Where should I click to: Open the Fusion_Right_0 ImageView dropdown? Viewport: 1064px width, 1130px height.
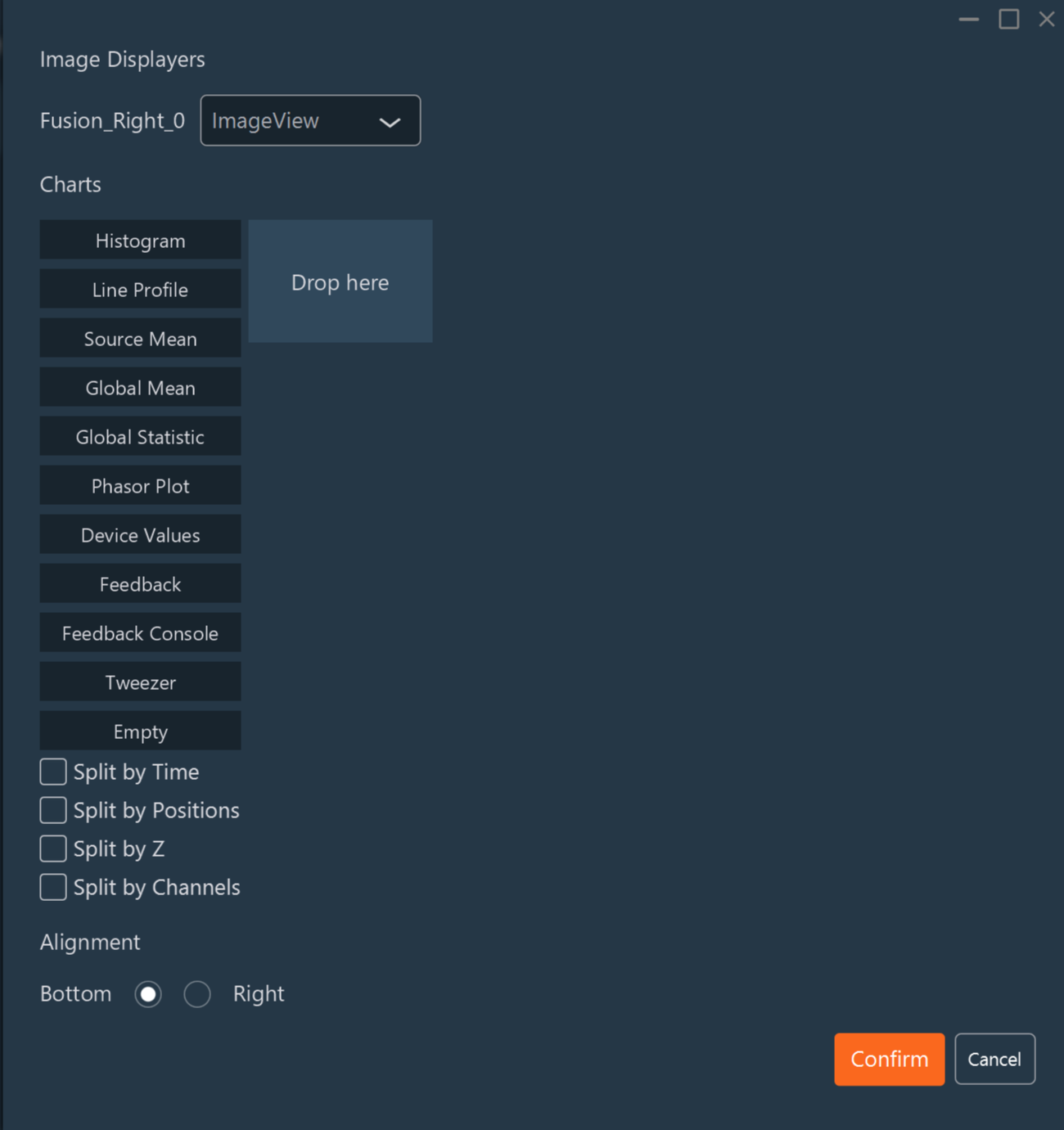point(310,120)
